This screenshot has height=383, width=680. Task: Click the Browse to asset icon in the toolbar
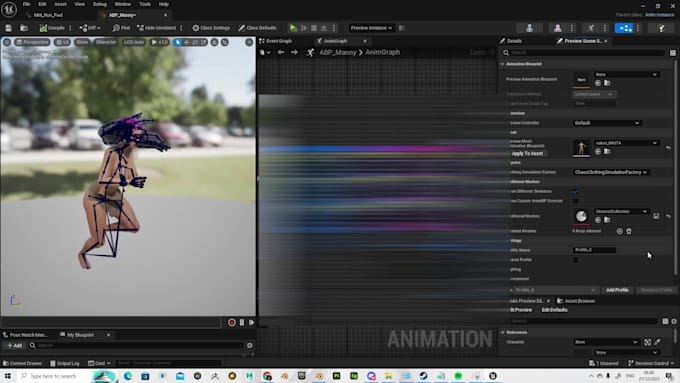pos(24,28)
